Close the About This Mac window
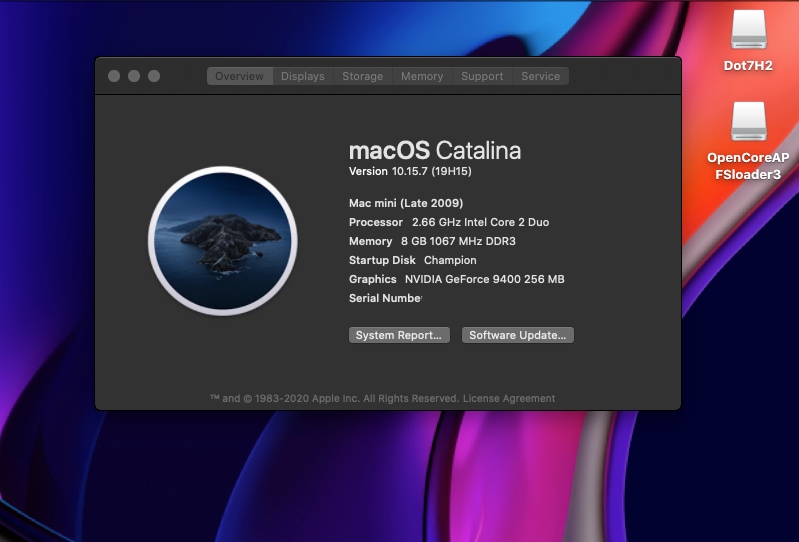The height and width of the screenshot is (542, 799). coord(114,76)
